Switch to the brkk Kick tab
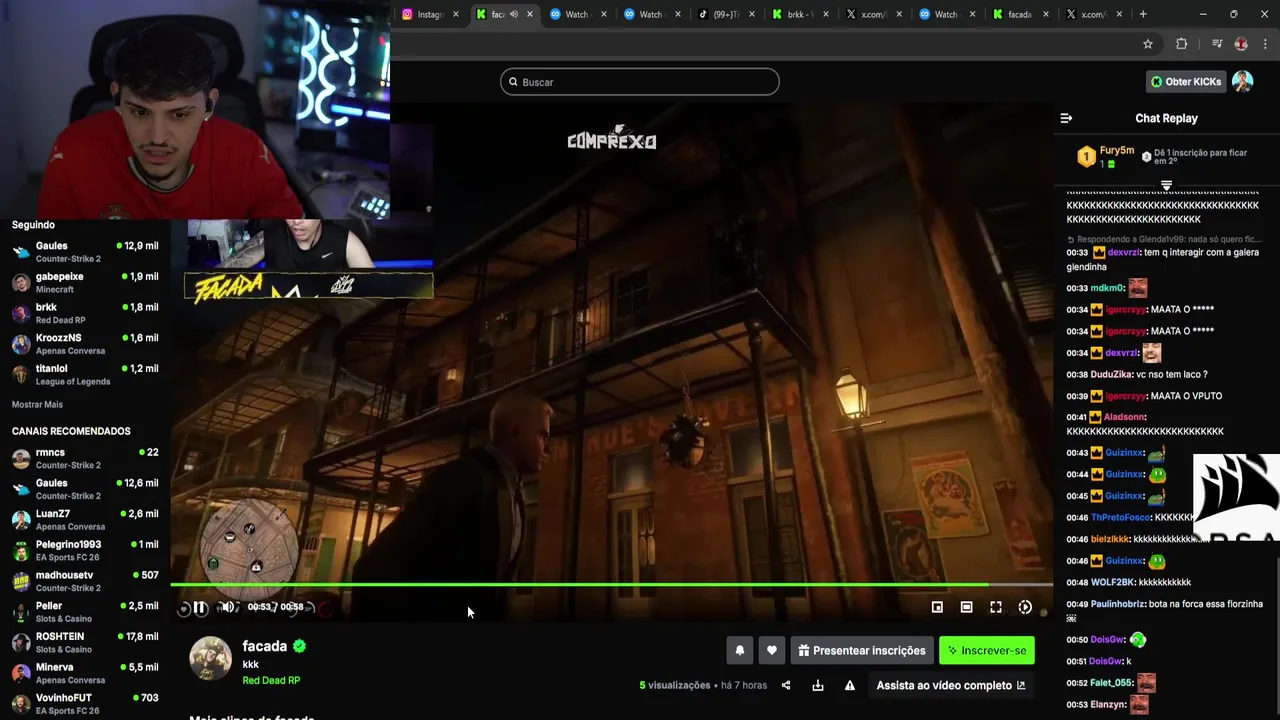The height and width of the screenshot is (720, 1280). point(798,14)
